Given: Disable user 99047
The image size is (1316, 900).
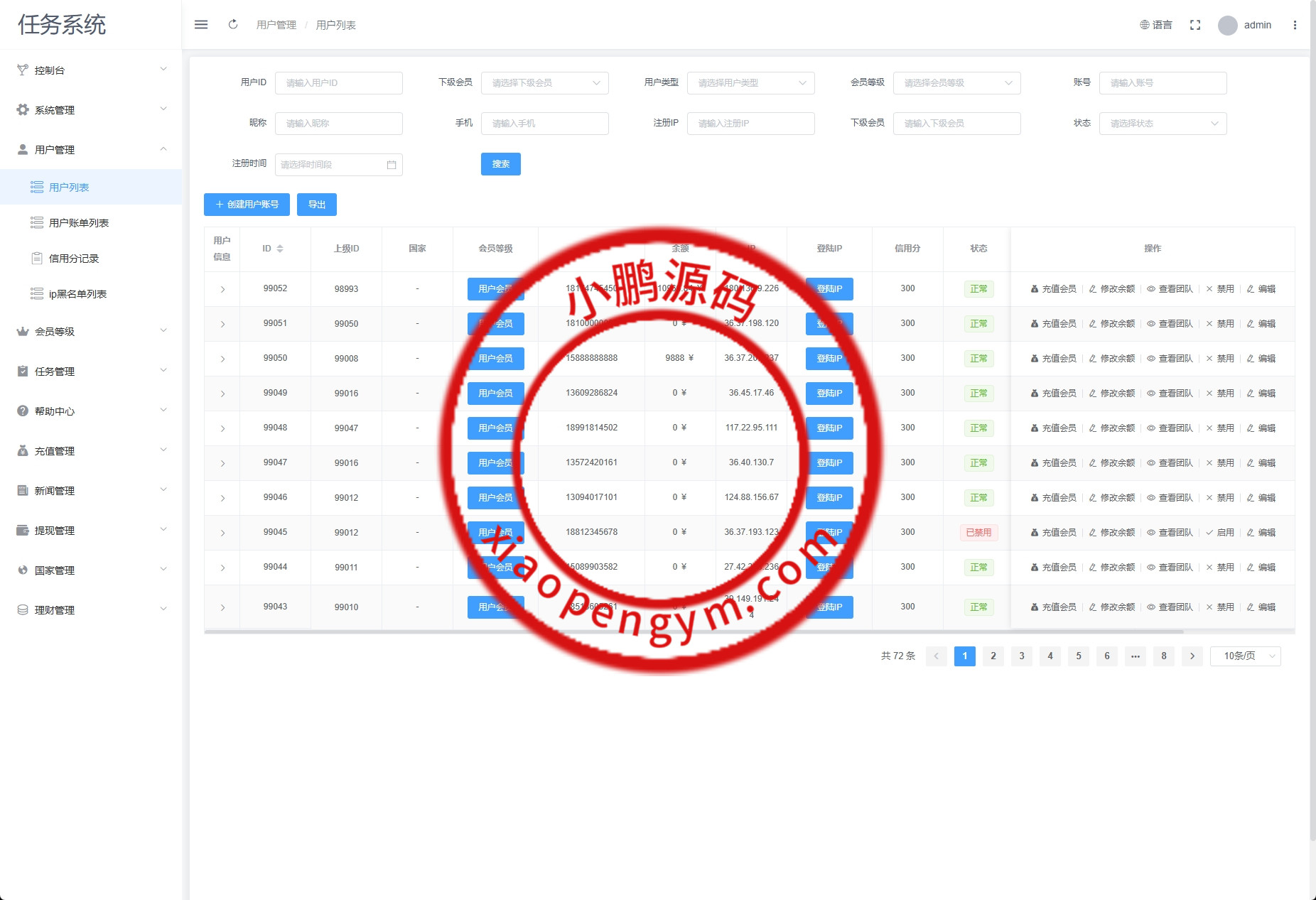Looking at the screenshot, I should coord(1220,463).
